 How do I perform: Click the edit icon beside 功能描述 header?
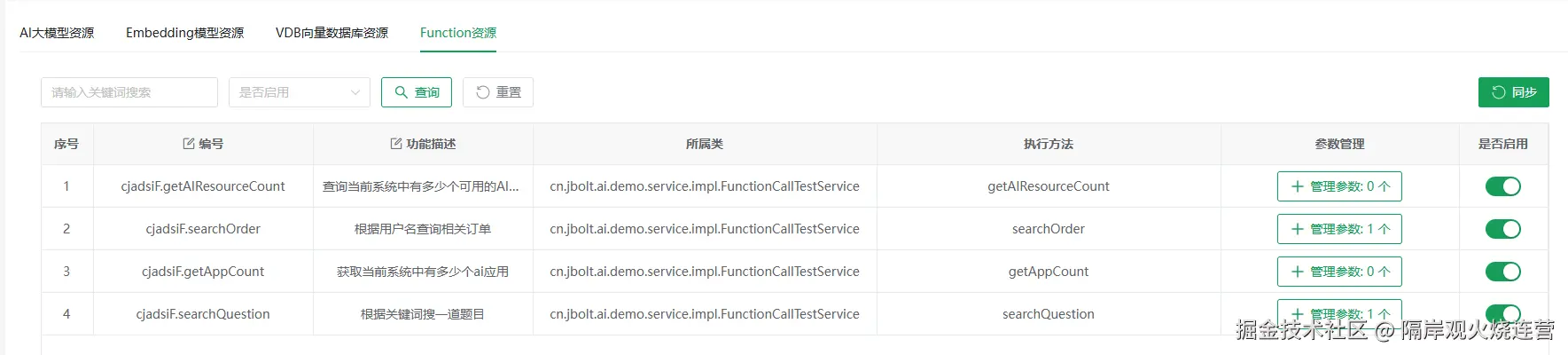[396, 144]
